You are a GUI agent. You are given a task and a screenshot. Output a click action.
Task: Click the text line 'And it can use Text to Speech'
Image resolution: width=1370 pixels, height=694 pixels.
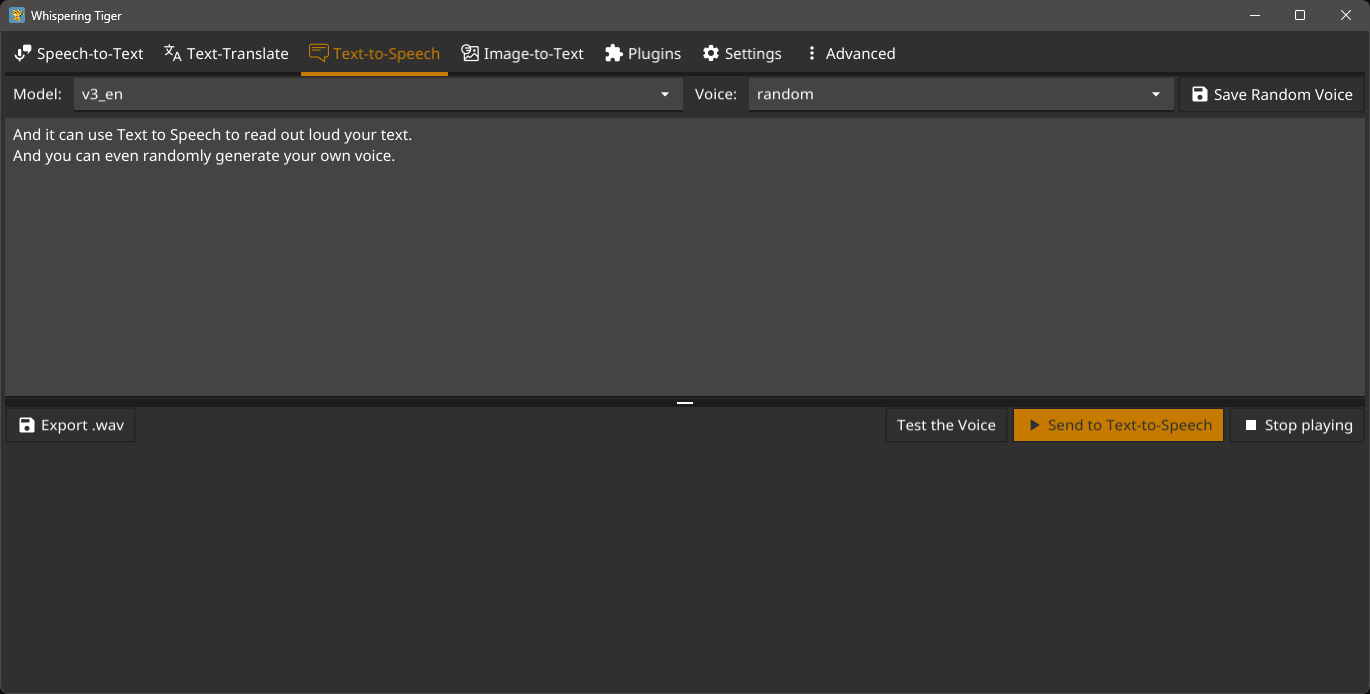212,134
